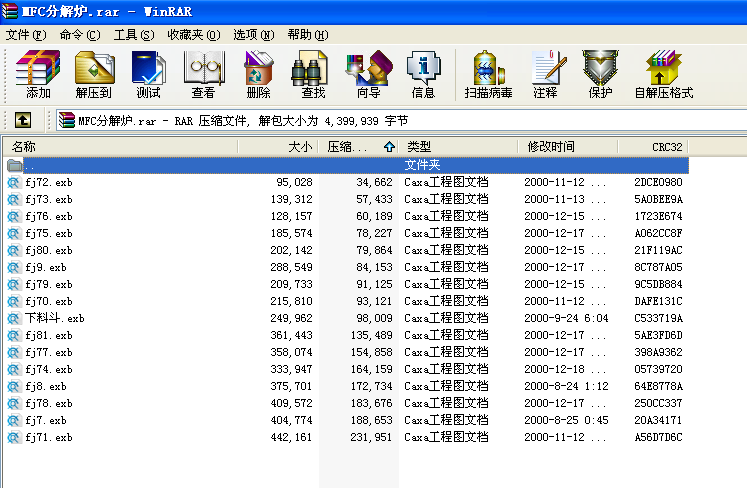Screen dimensions: 747x488
Task: Open the Tools (工具) menu
Action: click(133, 34)
